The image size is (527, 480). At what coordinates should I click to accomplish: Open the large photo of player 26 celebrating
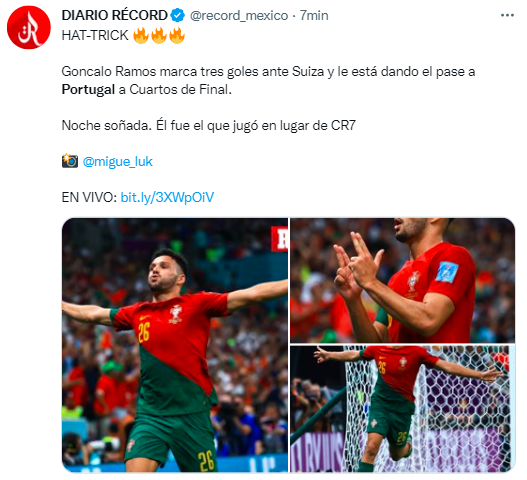[175, 345]
